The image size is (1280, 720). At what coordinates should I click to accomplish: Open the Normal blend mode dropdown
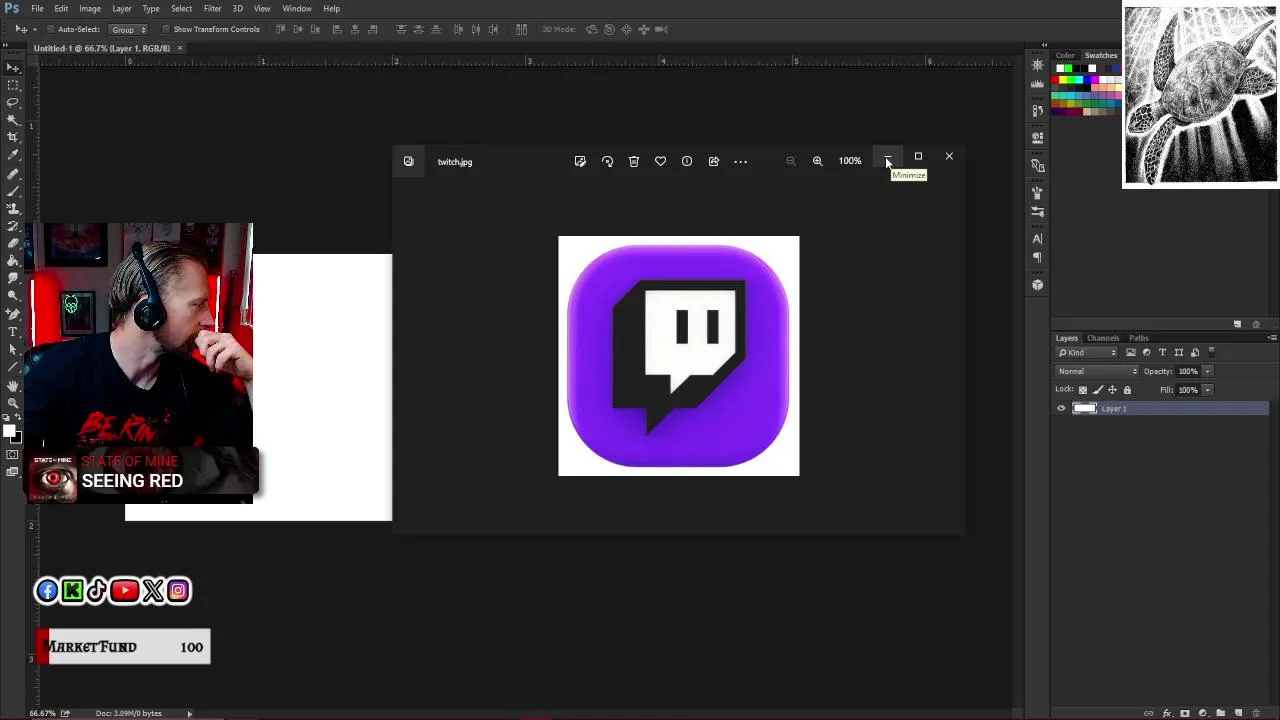click(x=1097, y=371)
